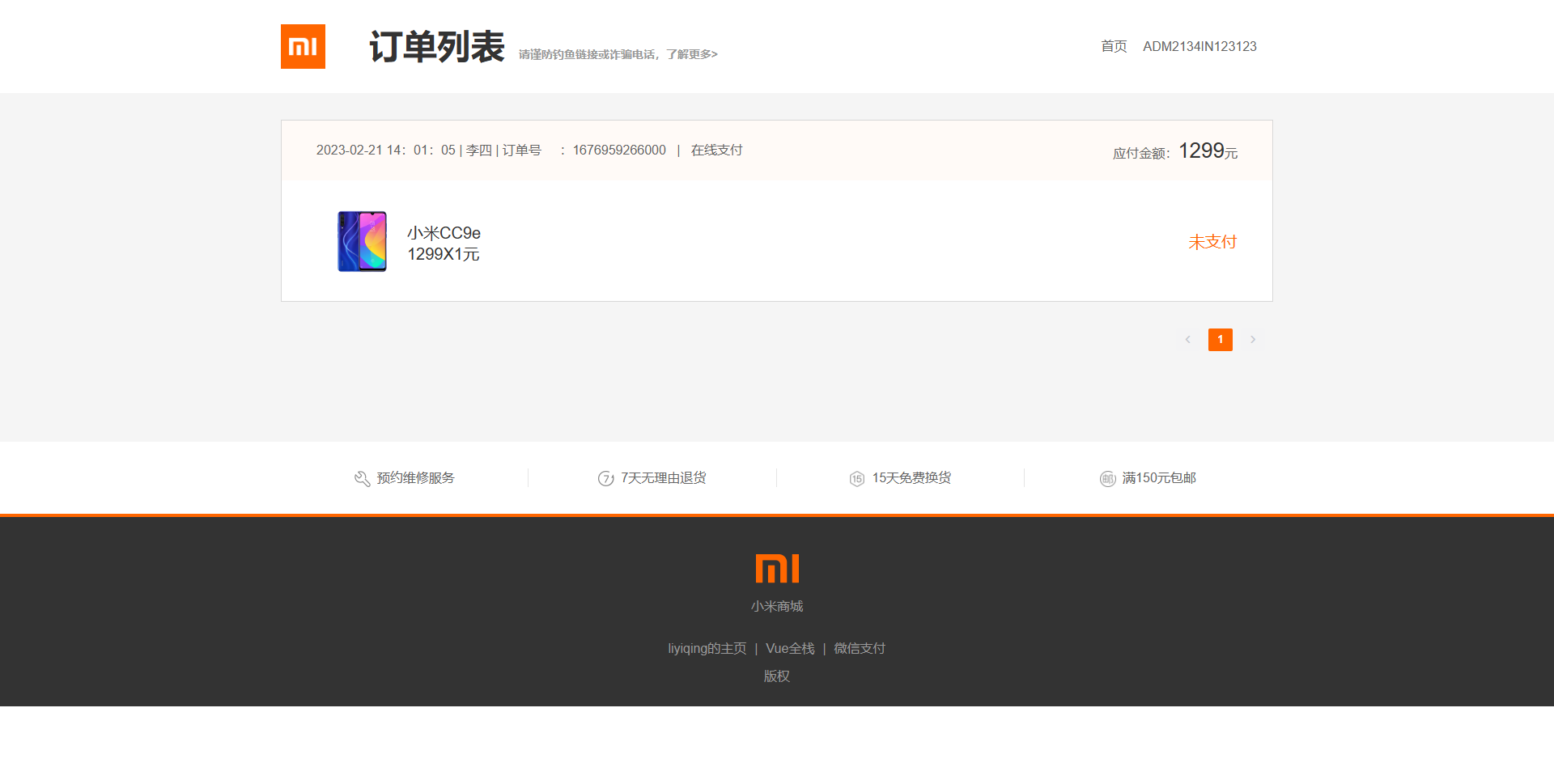Click the Mi logo in the footer
The image size is (1554, 784).
[x=776, y=570]
